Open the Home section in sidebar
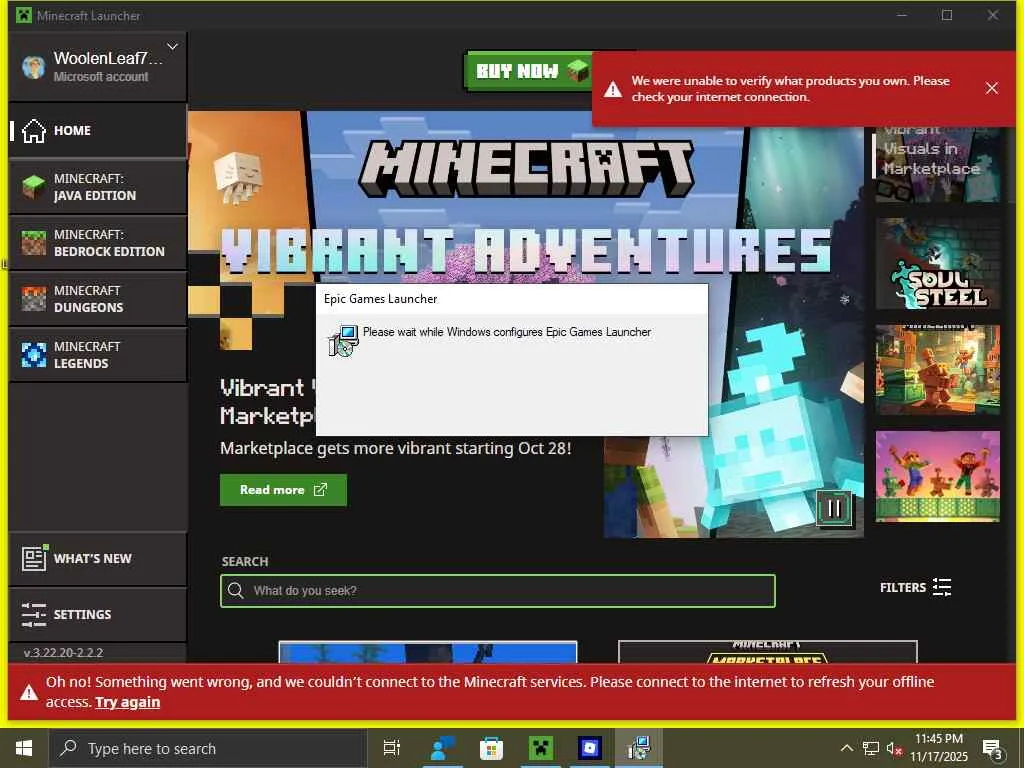The width and height of the screenshot is (1024, 768). (98, 131)
